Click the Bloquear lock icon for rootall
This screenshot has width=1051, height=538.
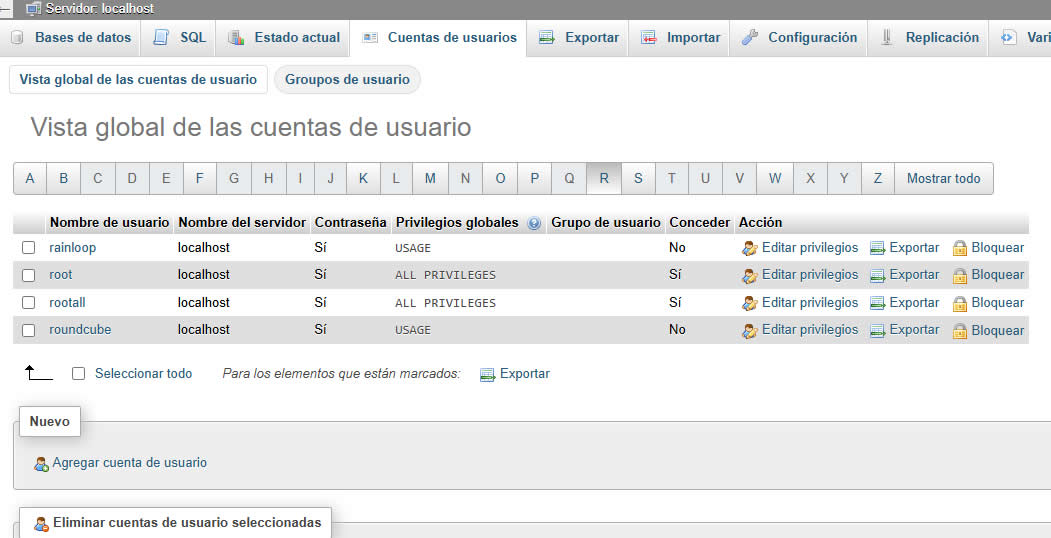[x=960, y=303]
